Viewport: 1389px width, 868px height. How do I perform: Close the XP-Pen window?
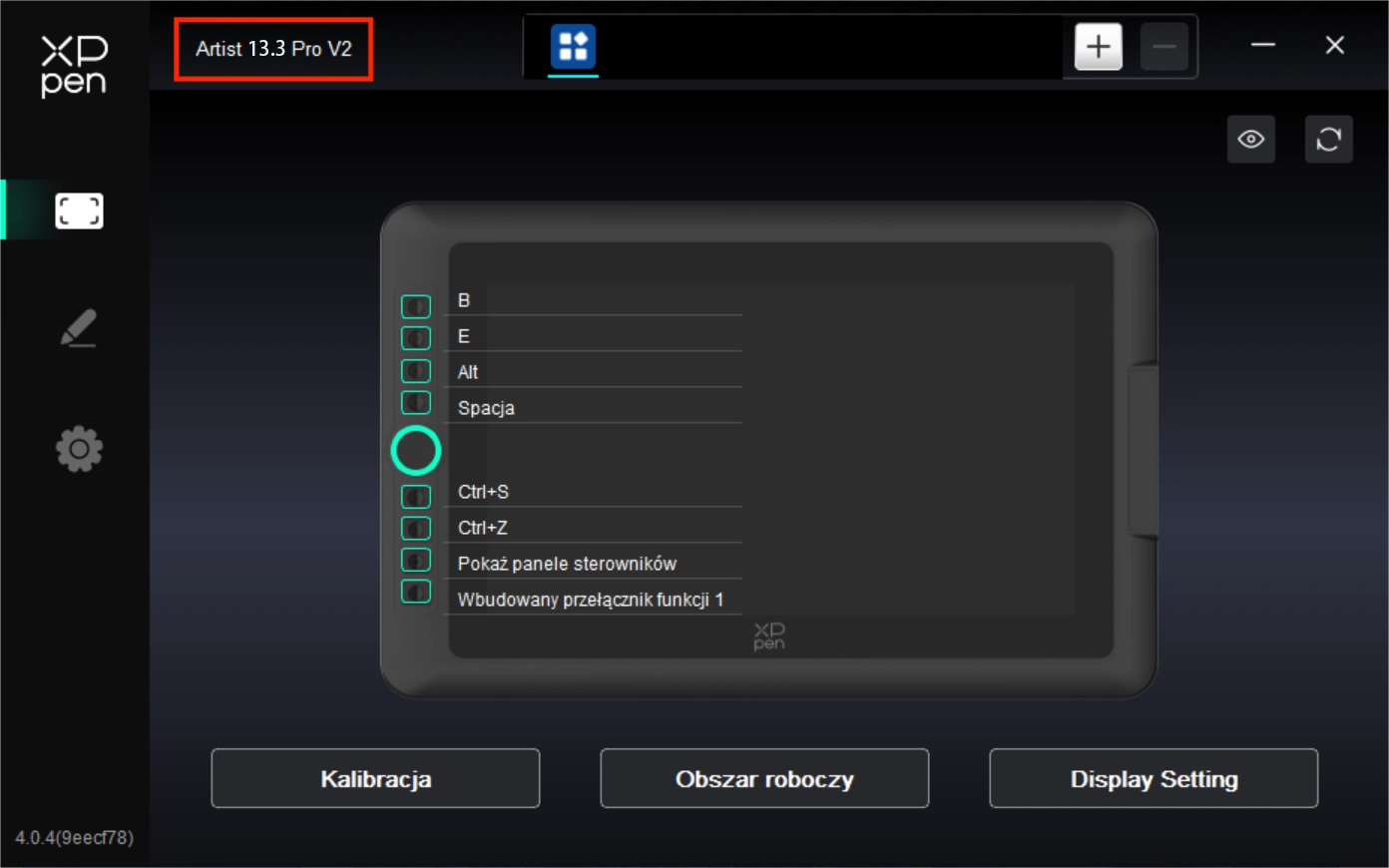1335,45
